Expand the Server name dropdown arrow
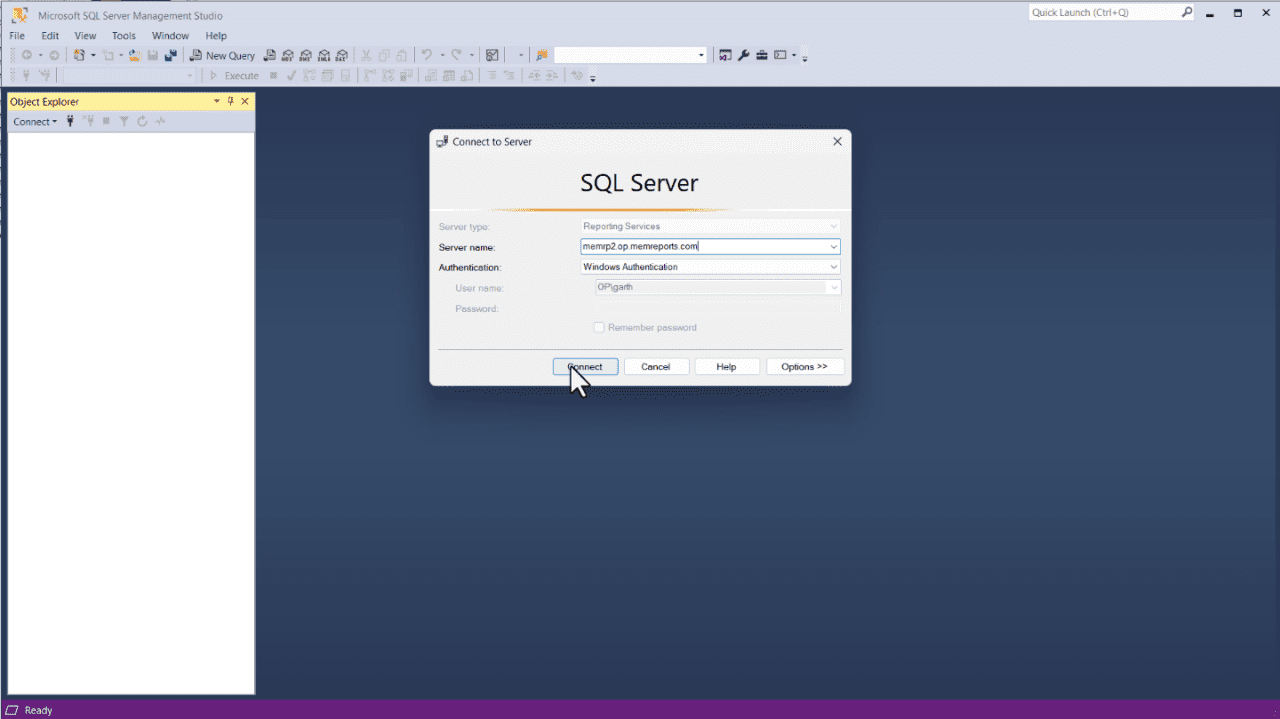The image size is (1280, 719). (833, 246)
